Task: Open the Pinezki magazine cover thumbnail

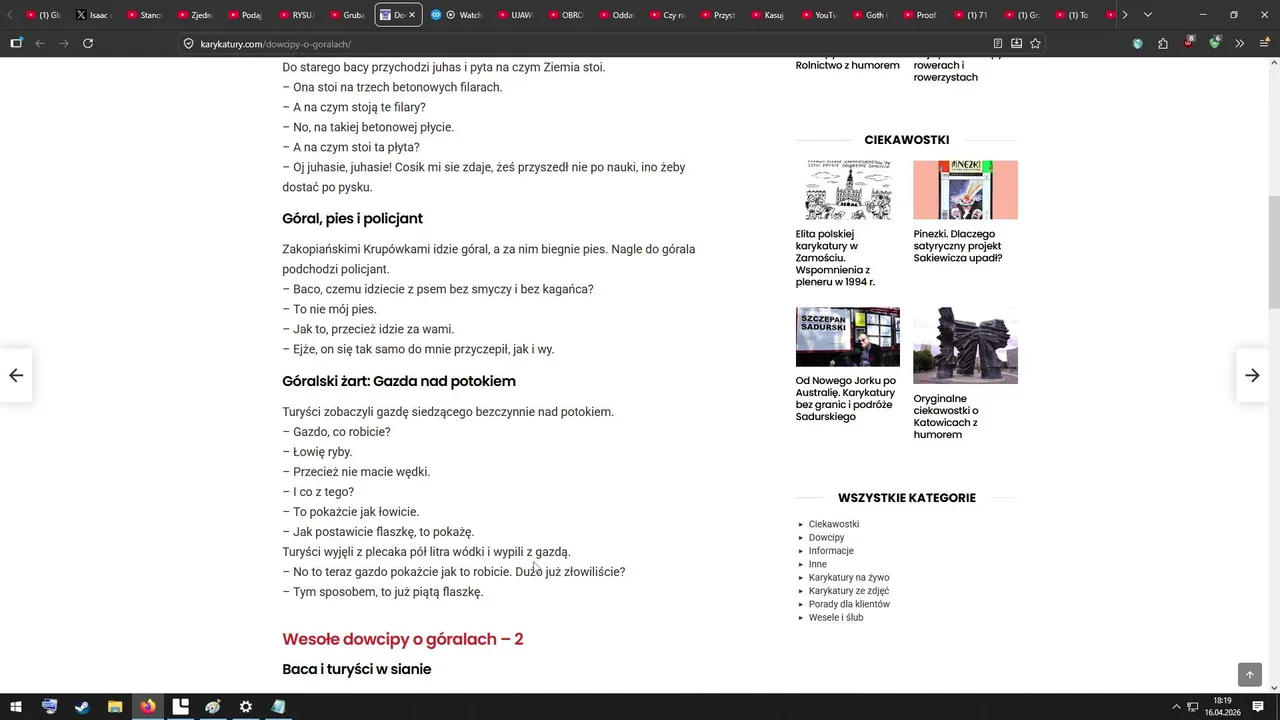Action: (965, 190)
